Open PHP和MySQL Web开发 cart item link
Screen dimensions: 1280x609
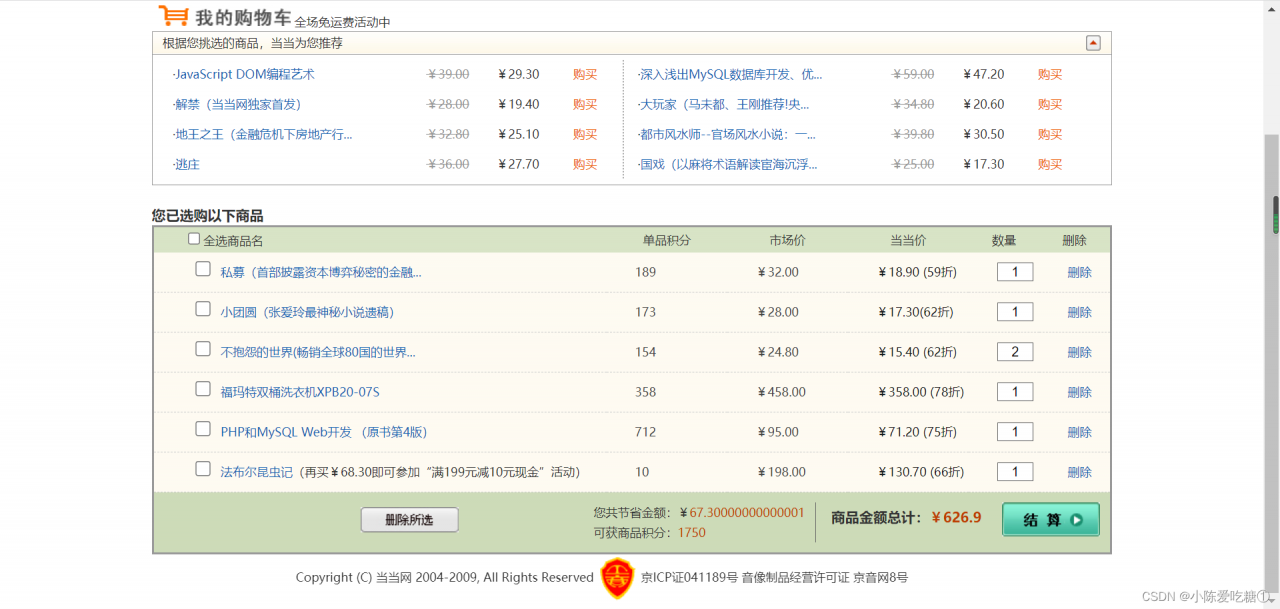pos(324,432)
